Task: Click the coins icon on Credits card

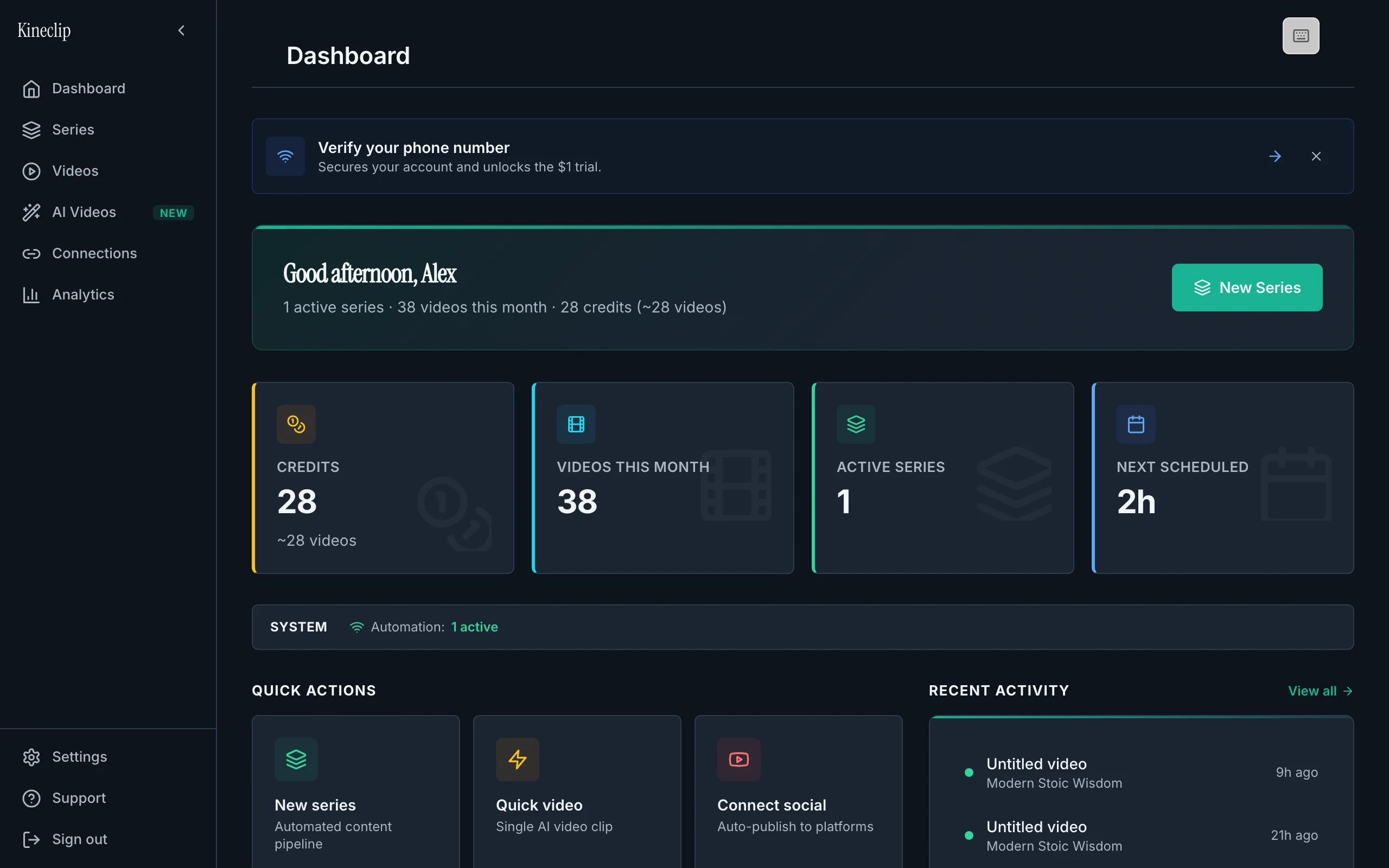Action: point(296,424)
